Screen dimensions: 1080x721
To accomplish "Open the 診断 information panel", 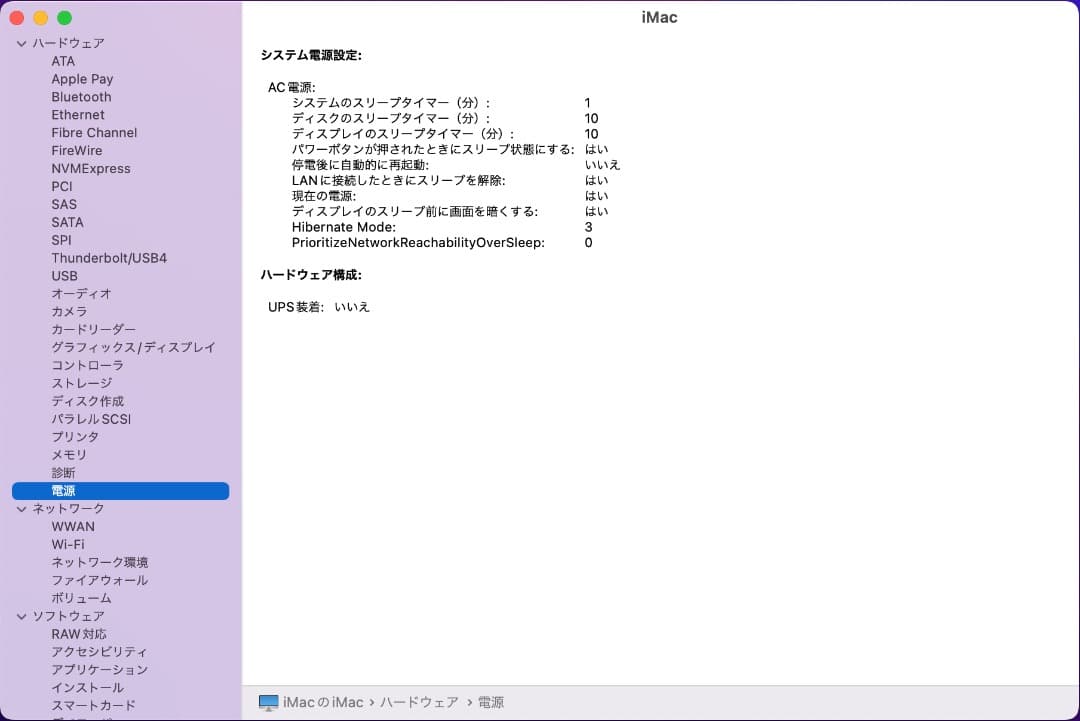I will point(63,473).
